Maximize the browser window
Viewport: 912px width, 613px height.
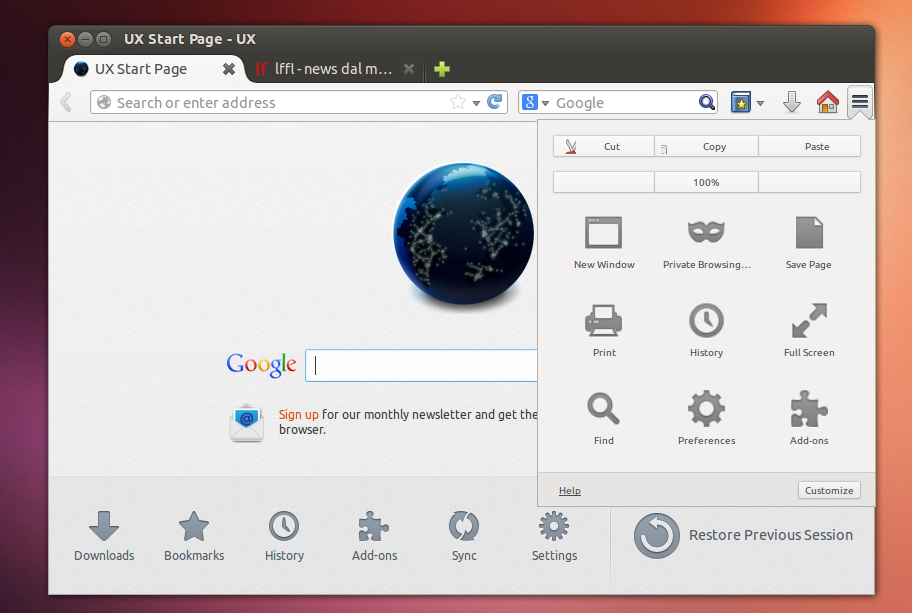point(103,39)
